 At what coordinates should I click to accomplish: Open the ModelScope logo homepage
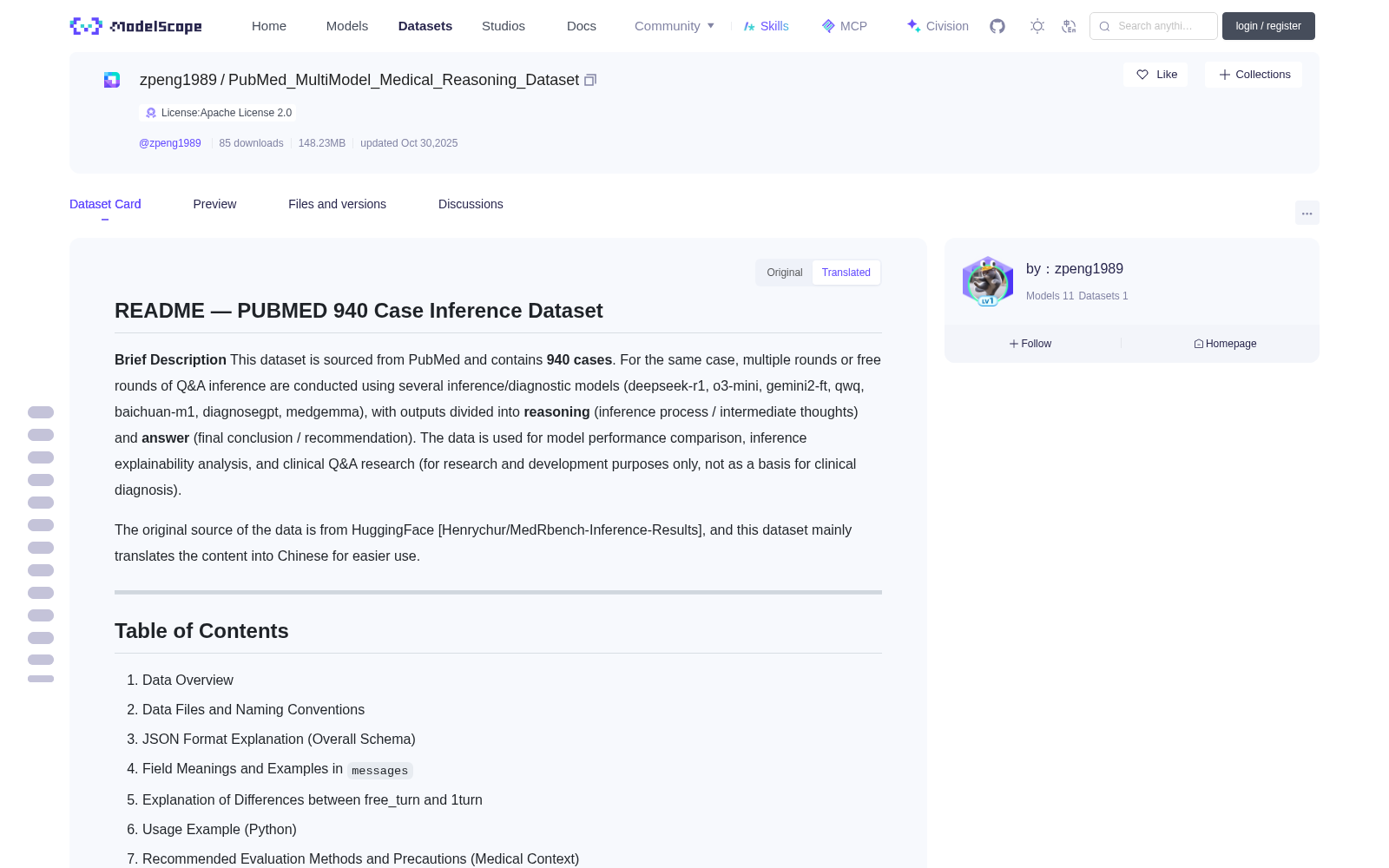(136, 26)
